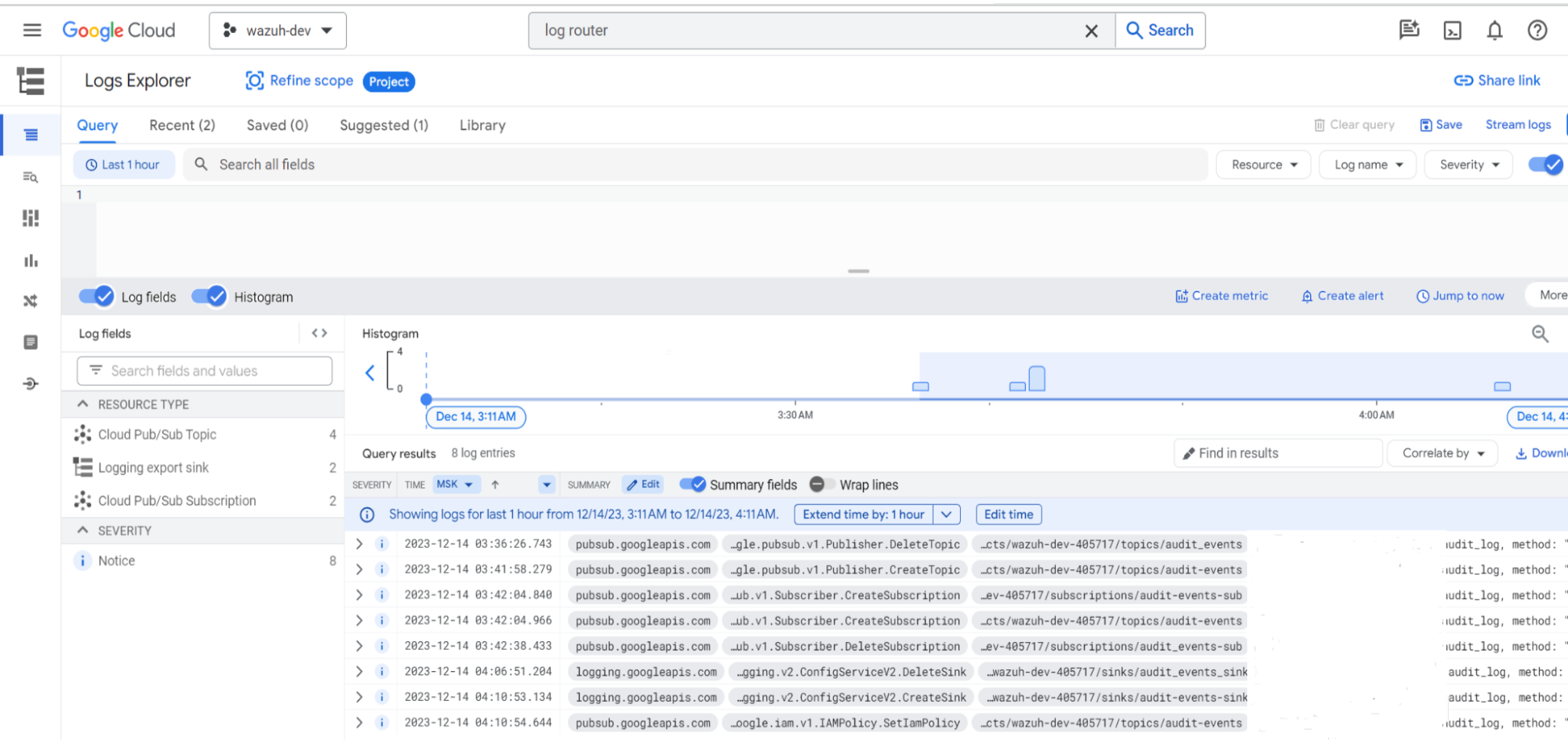The width and height of the screenshot is (1568, 740).
Task: Expand the 03:36:26 log entry chevron
Action: [359, 543]
